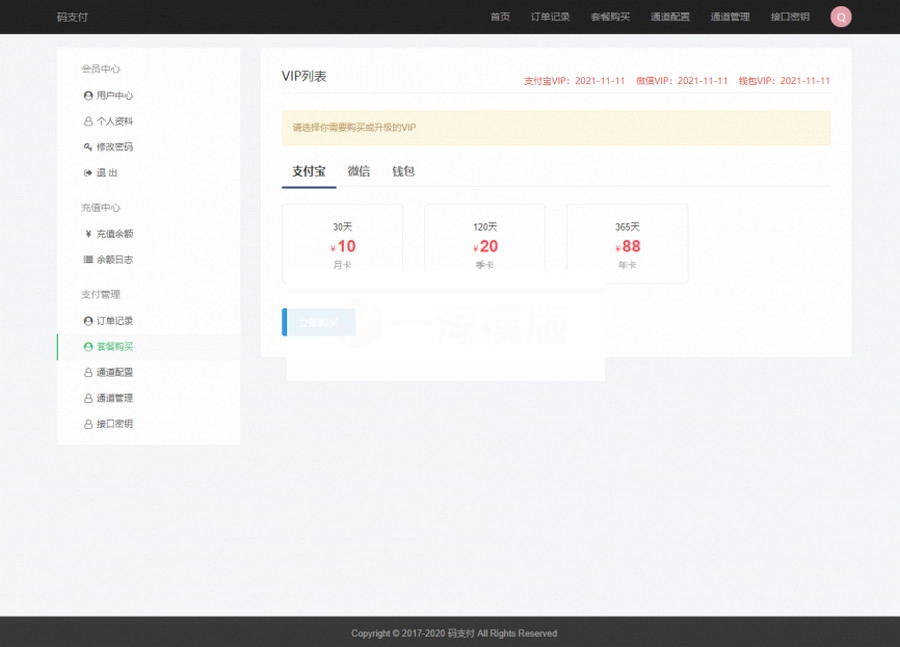The width and height of the screenshot is (900, 647).
Task: Click the 个人资料 profile icon
Action: coord(88,121)
